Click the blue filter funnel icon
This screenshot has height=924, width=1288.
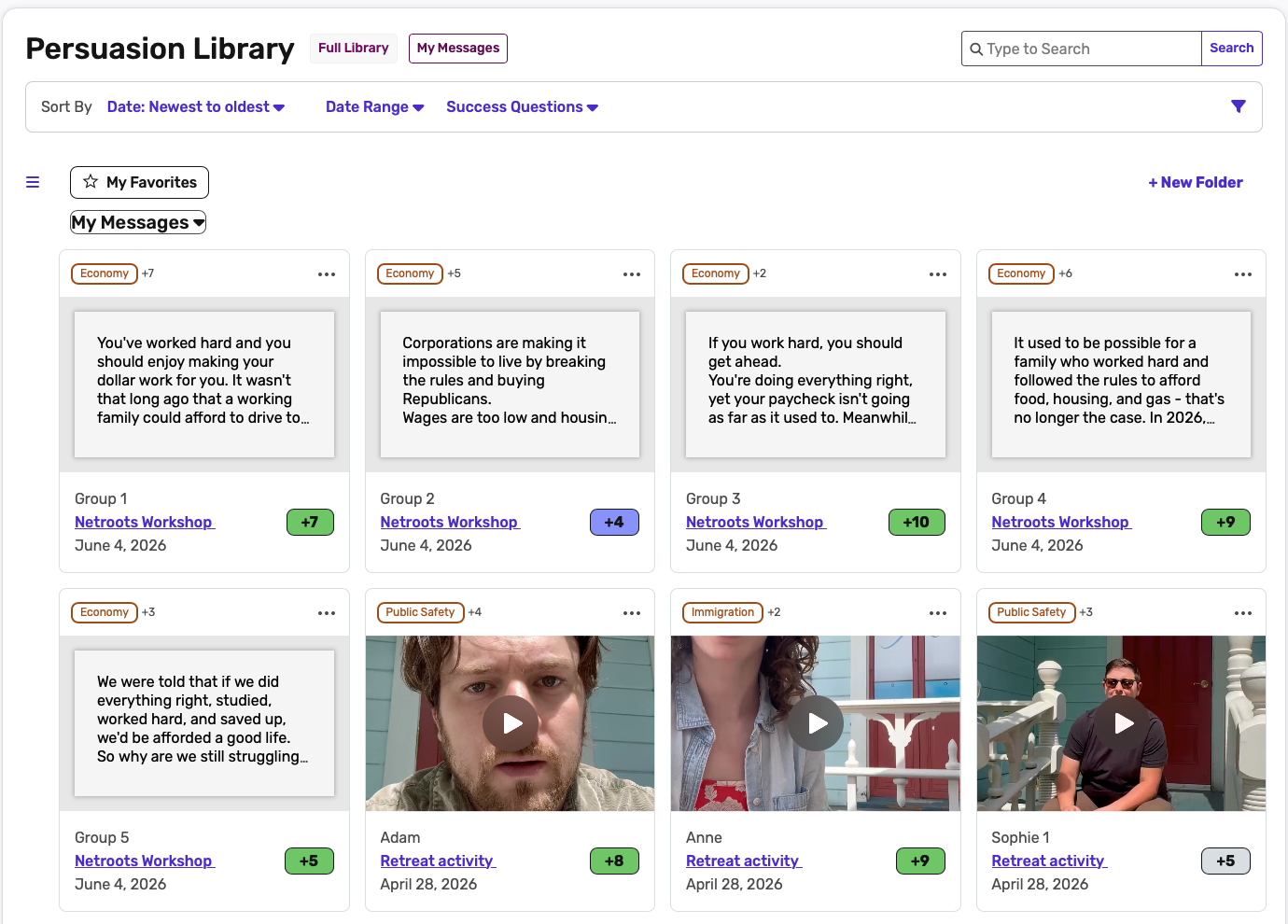1239,106
